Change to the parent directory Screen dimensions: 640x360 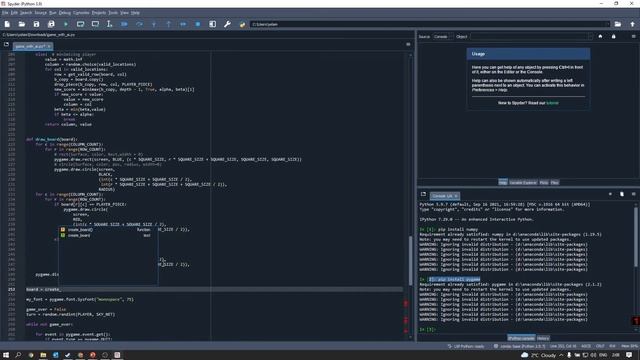(x=632, y=24)
